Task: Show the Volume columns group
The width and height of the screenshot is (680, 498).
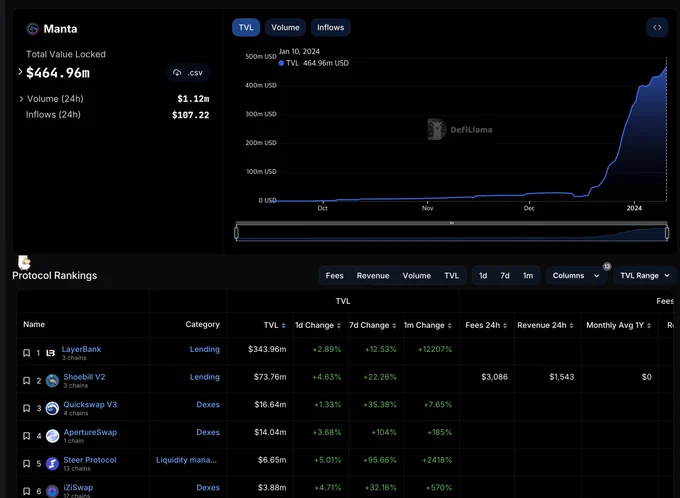Action: tap(416, 275)
